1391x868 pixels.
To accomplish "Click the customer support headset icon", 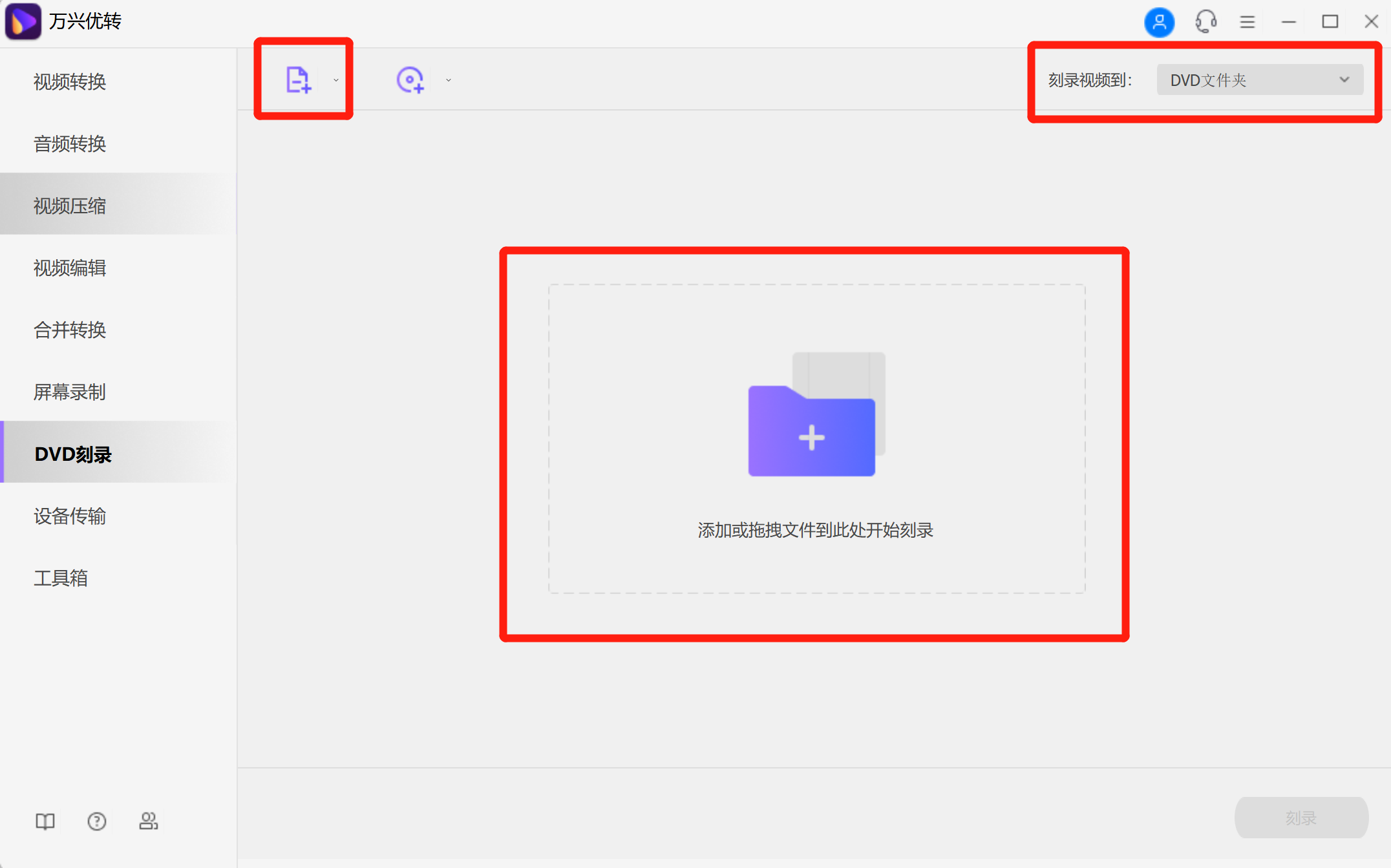I will pos(1205,22).
